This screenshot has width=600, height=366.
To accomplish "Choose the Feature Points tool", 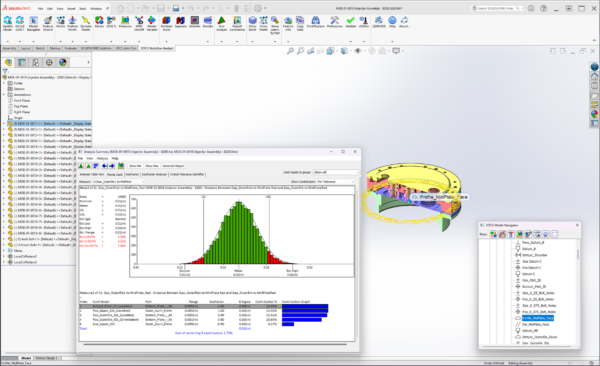I will [x=73, y=24].
